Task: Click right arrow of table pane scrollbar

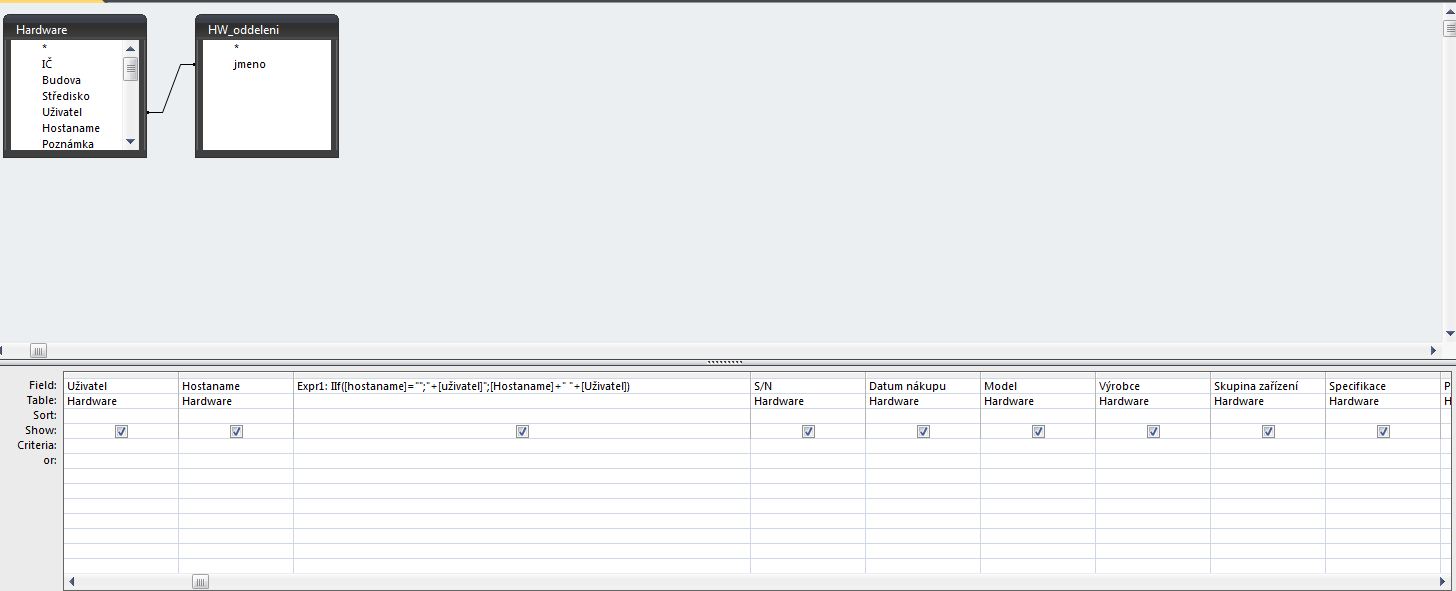Action: coord(1434,351)
